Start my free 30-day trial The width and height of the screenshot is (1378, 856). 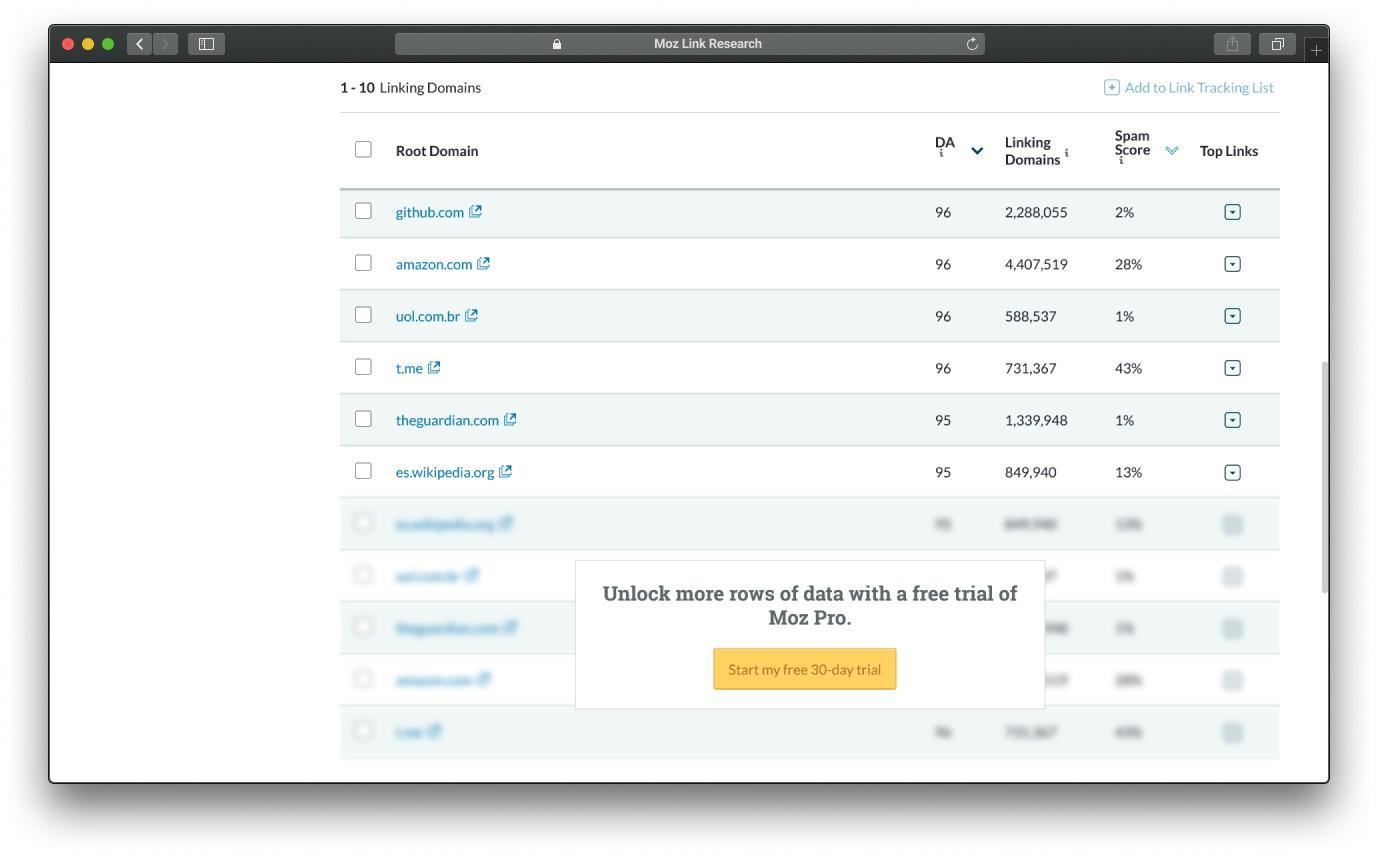[805, 669]
